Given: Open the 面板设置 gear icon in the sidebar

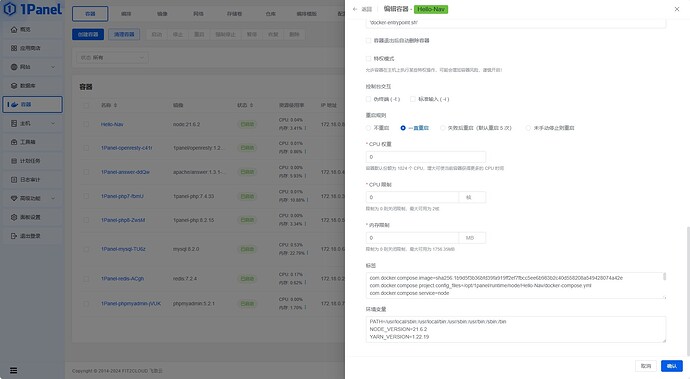Looking at the screenshot, I should click(14, 217).
